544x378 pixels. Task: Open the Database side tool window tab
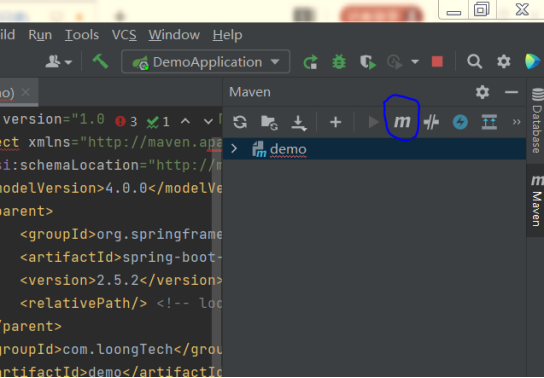pyautogui.click(x=536, y=120)
